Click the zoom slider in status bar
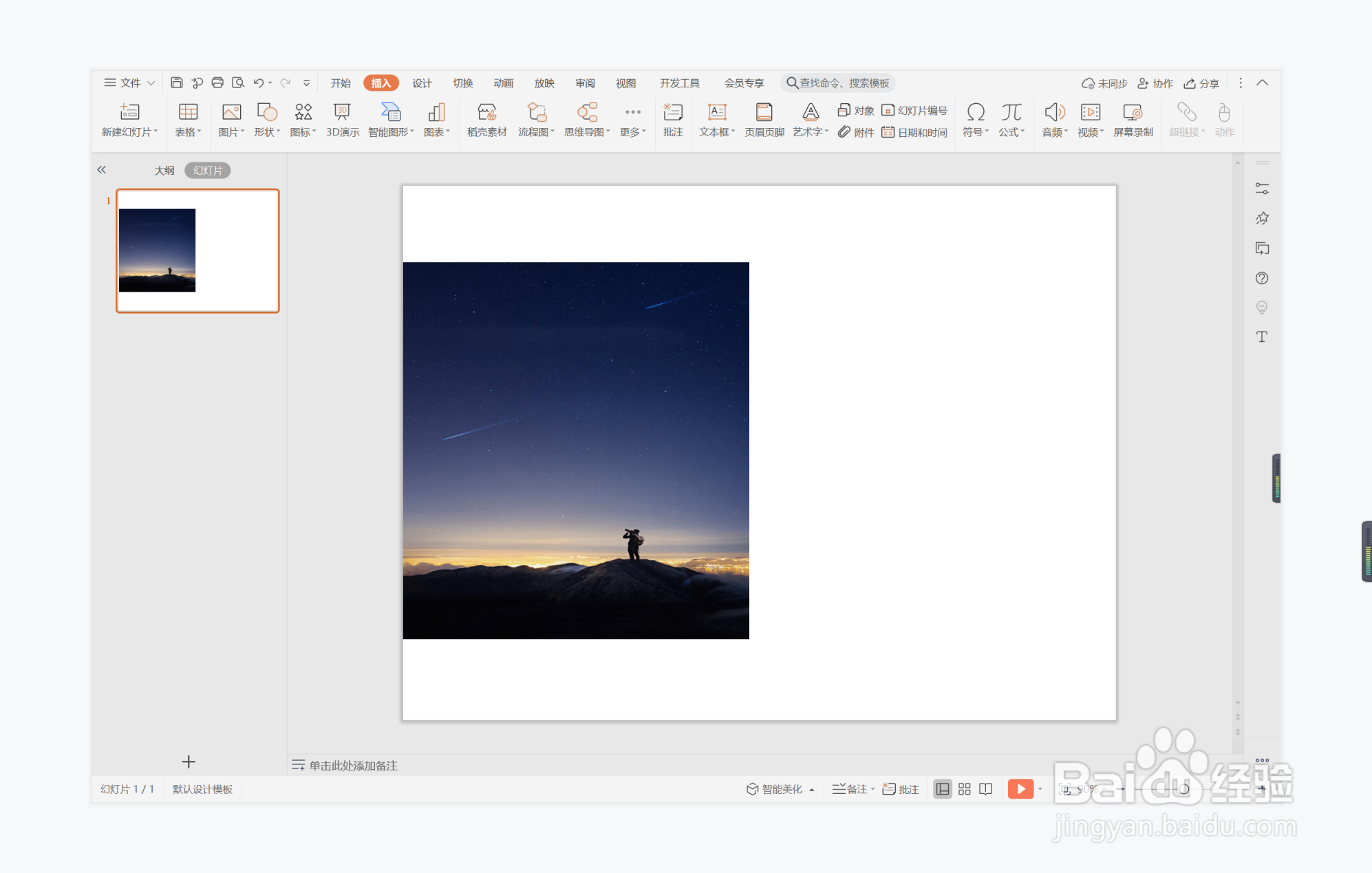This screenshot has width=1372, height=873. pos(1183,789)
